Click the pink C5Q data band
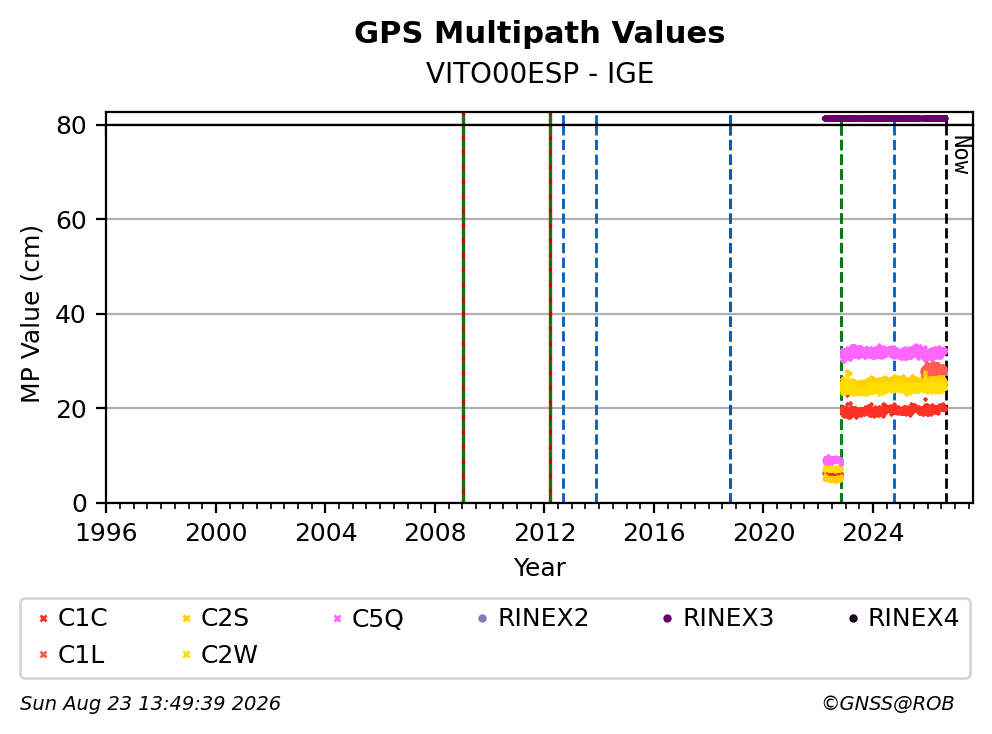992x734 pixels. pos(893,352)
